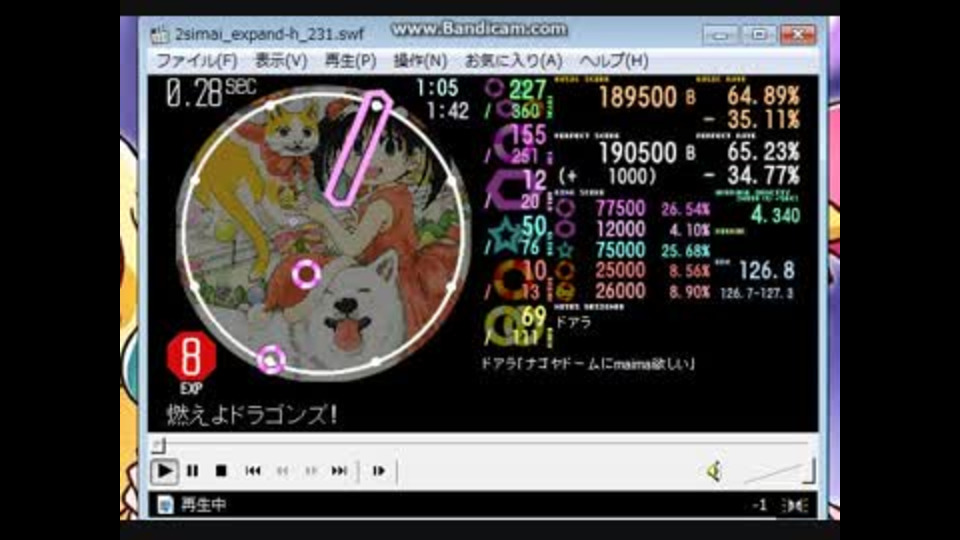
Task: Open the 再生(P) menu
Action: click(350, 61)
